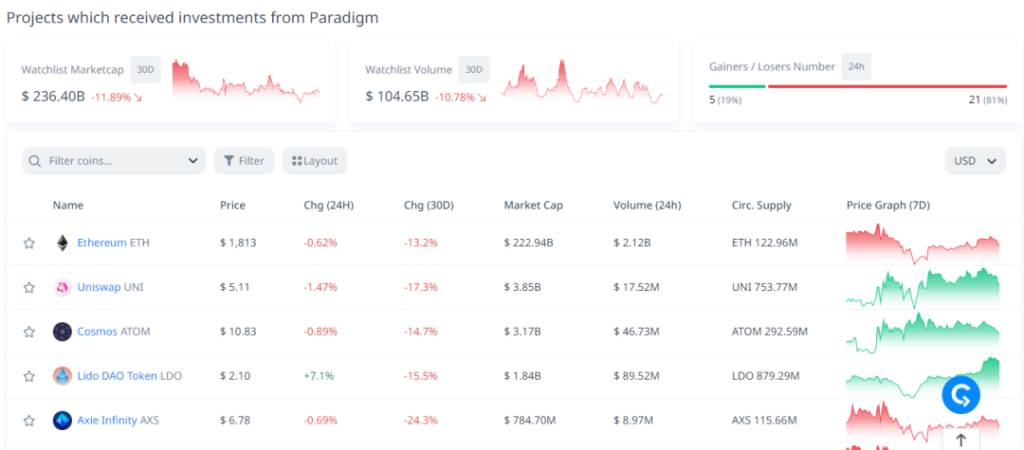
Task: Click the Ethereum coin logo icon
Action: tap(62, 243)
